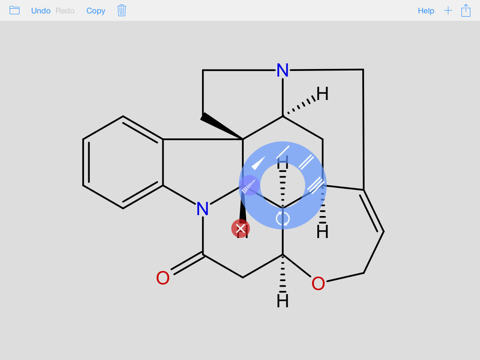
Task: Choose solid wedge bond in radial menu
Action: (258, 164)
